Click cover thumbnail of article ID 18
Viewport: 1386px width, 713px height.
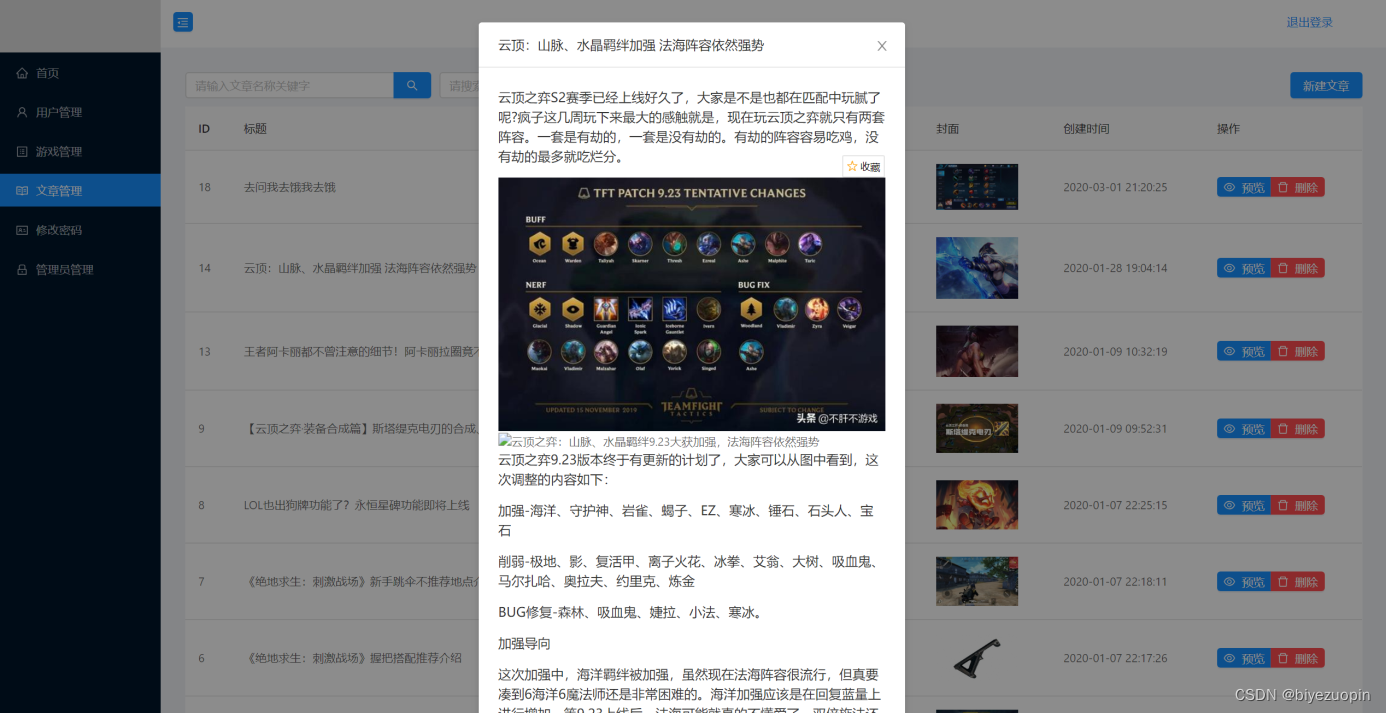click(977, 187)
